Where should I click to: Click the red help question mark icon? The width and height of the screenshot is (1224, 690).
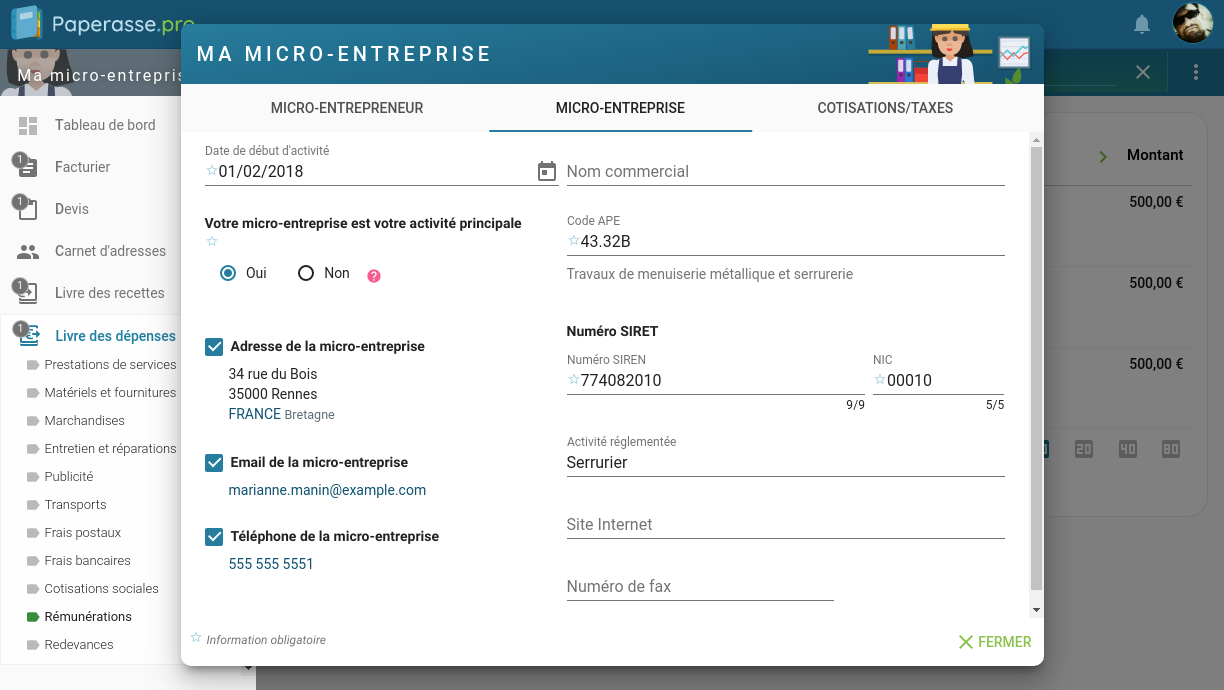point(374,275)
